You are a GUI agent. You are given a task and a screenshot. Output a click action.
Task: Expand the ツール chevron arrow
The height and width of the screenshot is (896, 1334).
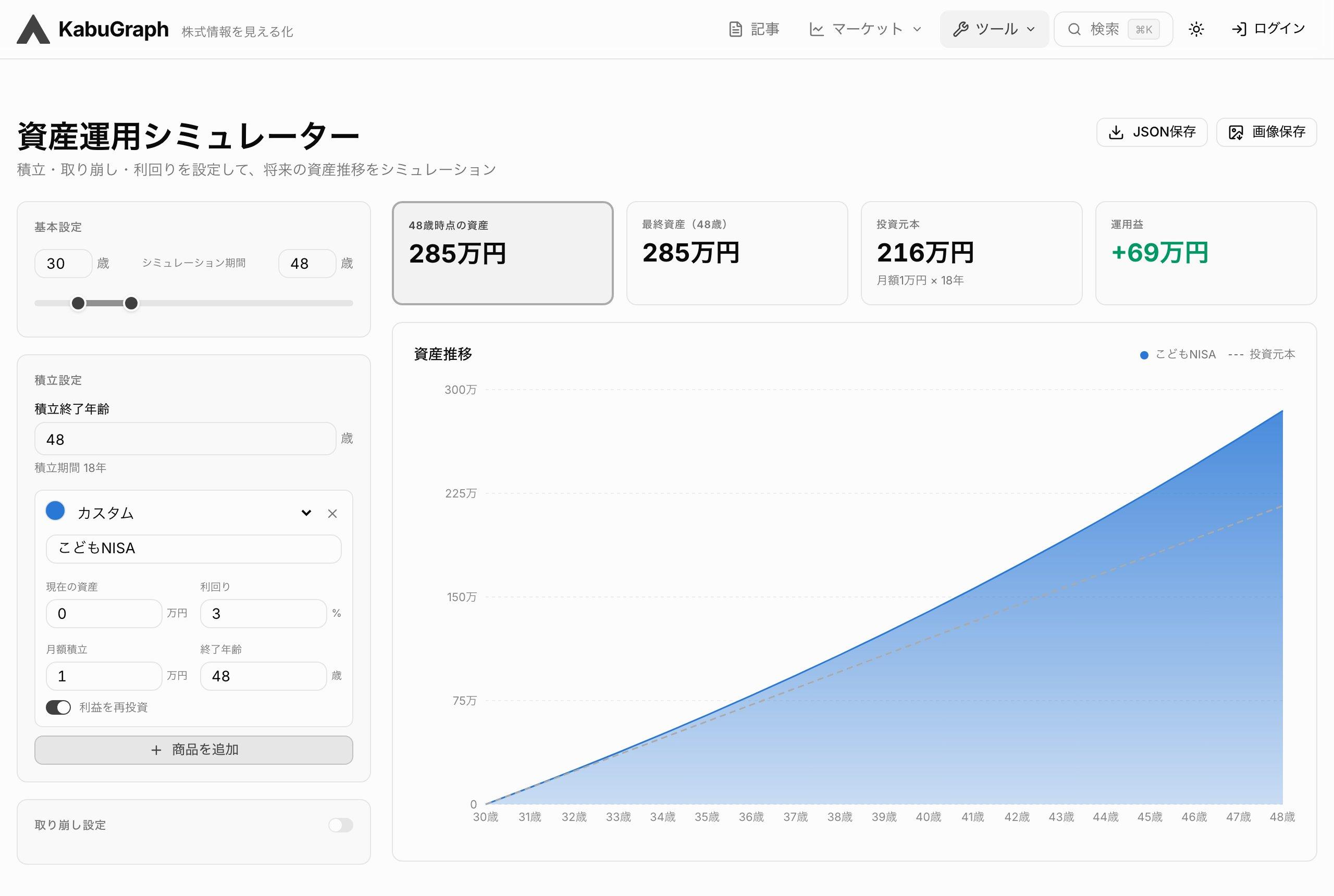[1031, 29]
